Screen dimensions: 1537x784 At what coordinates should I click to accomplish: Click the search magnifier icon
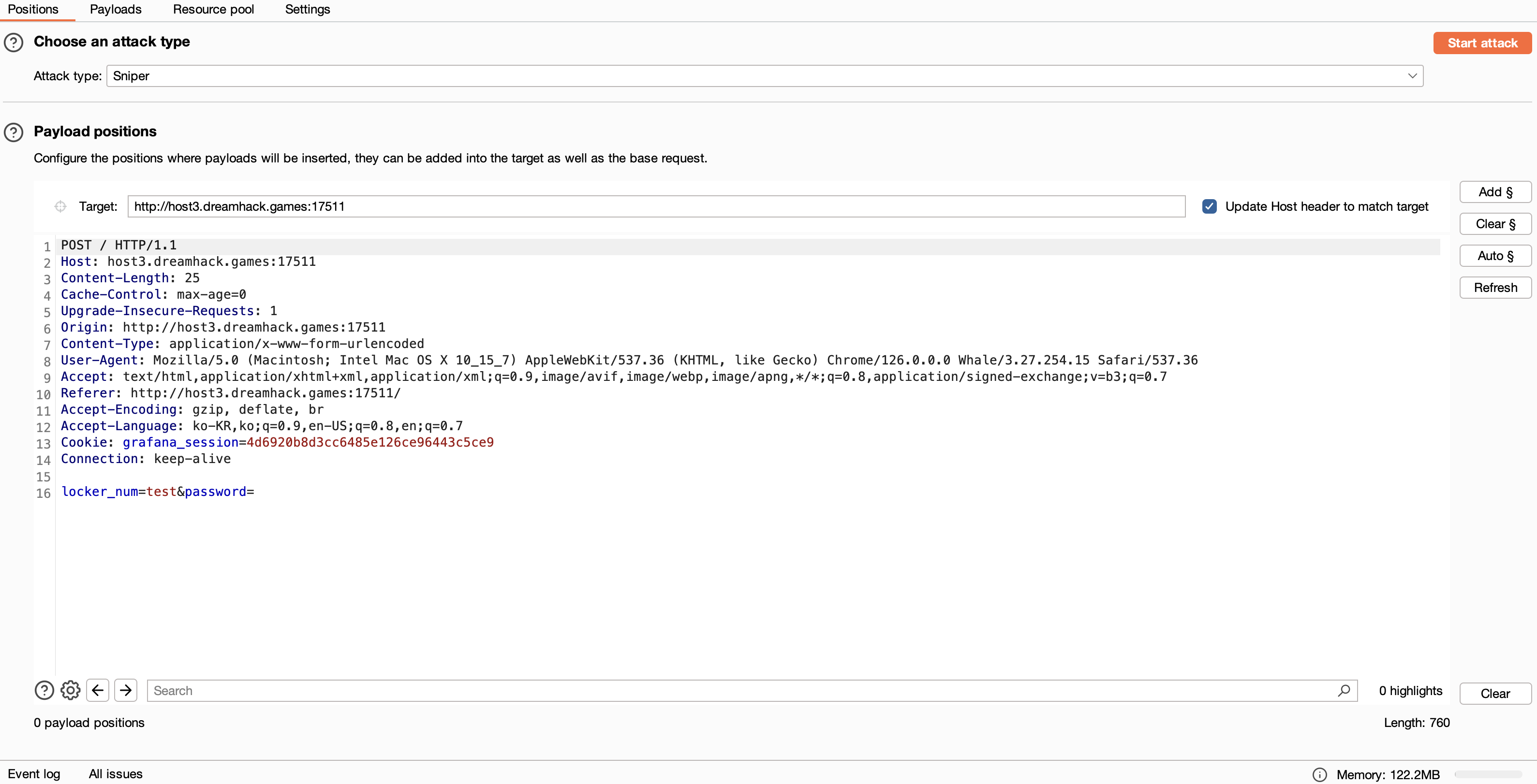(x=1344, y=690)
